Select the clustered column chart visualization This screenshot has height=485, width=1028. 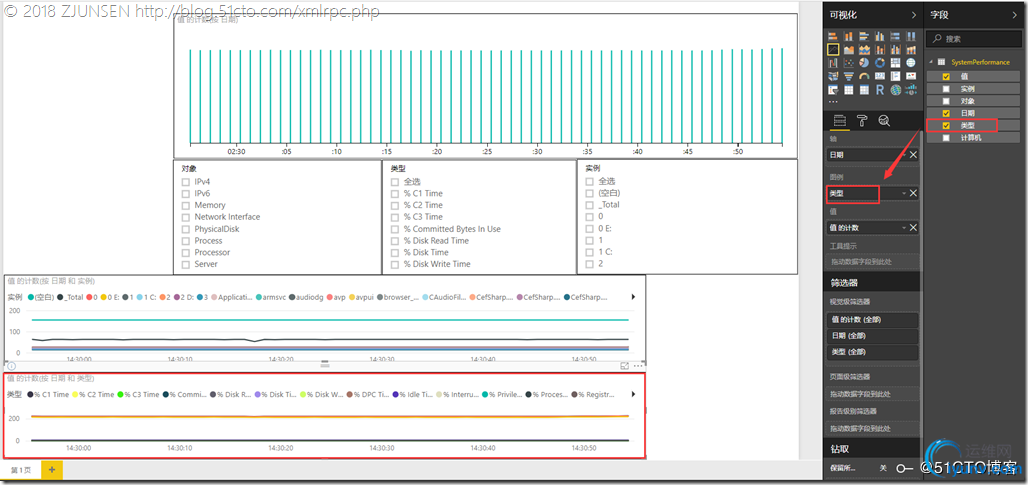point(880,36)
